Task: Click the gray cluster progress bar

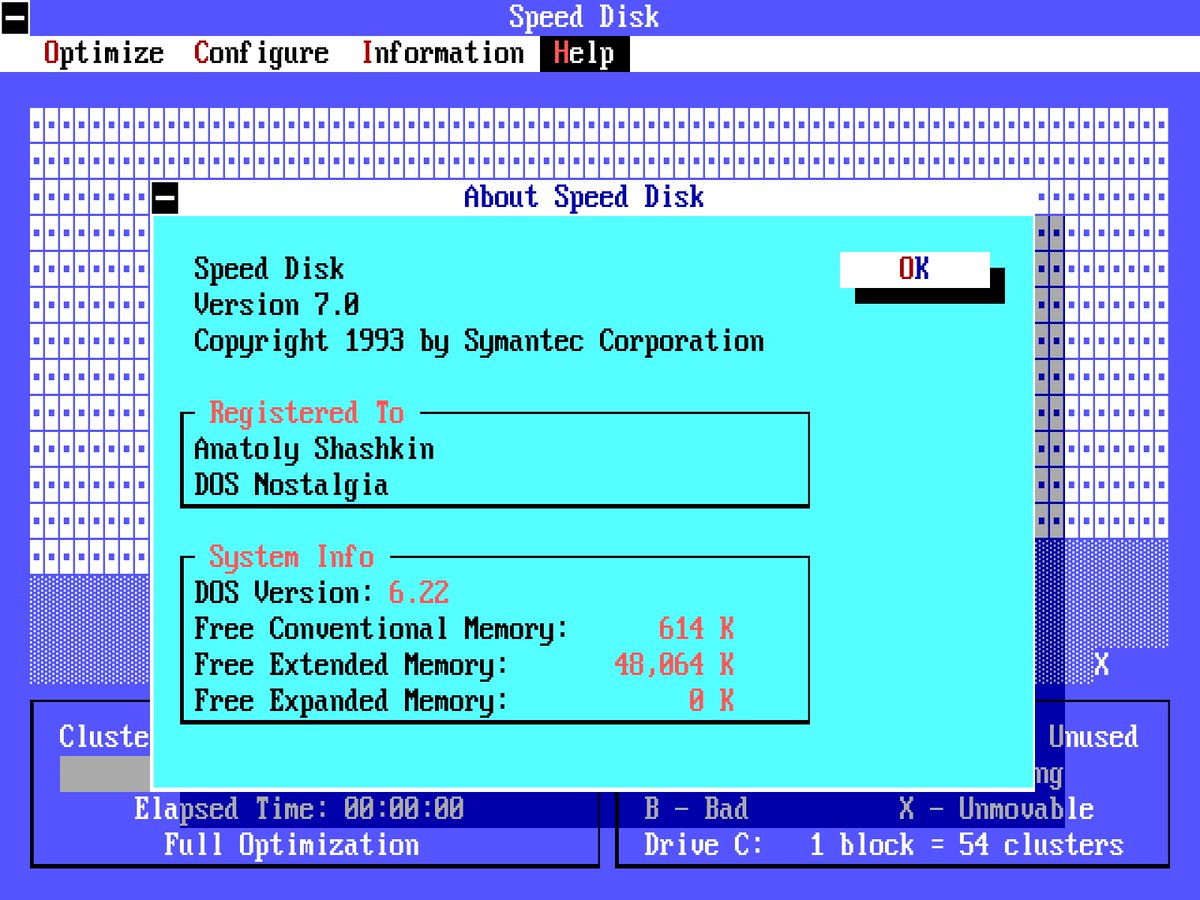Action: coord(105,774)
